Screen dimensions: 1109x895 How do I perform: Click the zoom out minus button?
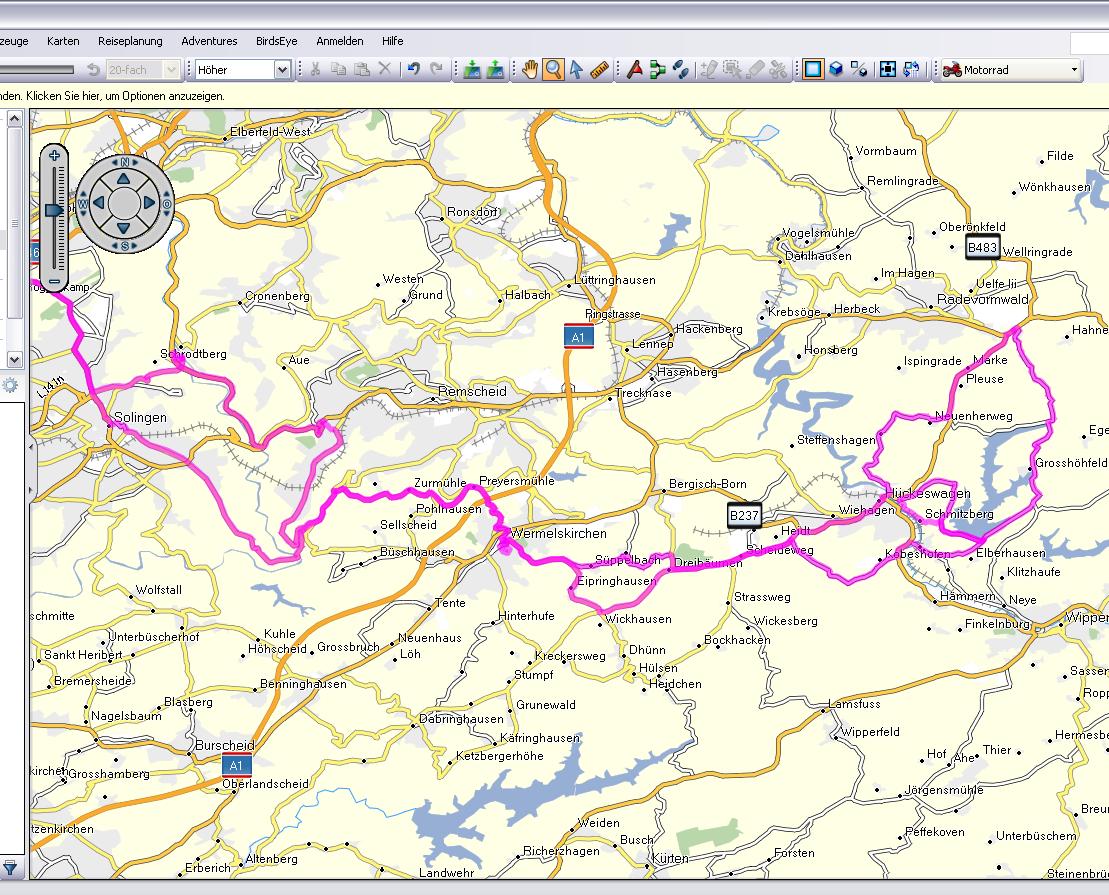coord(54,282)
